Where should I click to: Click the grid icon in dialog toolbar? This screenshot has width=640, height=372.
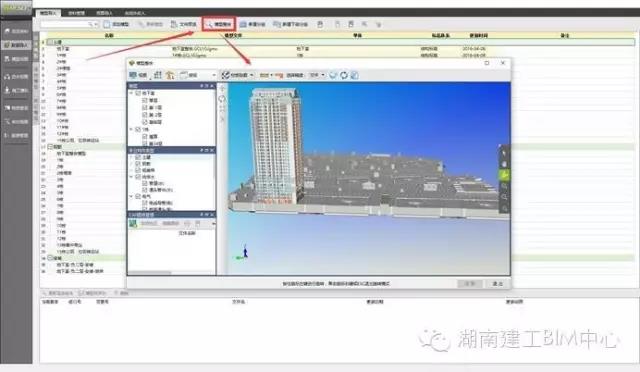(x=158, y=75)
